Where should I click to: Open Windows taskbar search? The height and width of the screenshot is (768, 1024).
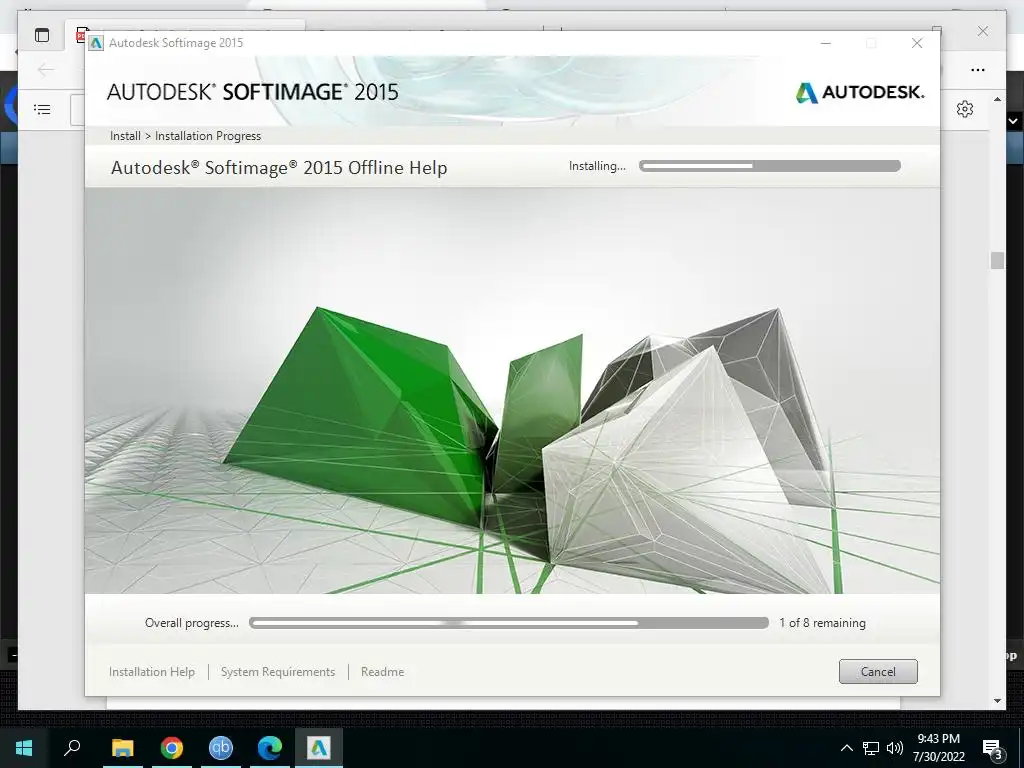tap(72, 748)
